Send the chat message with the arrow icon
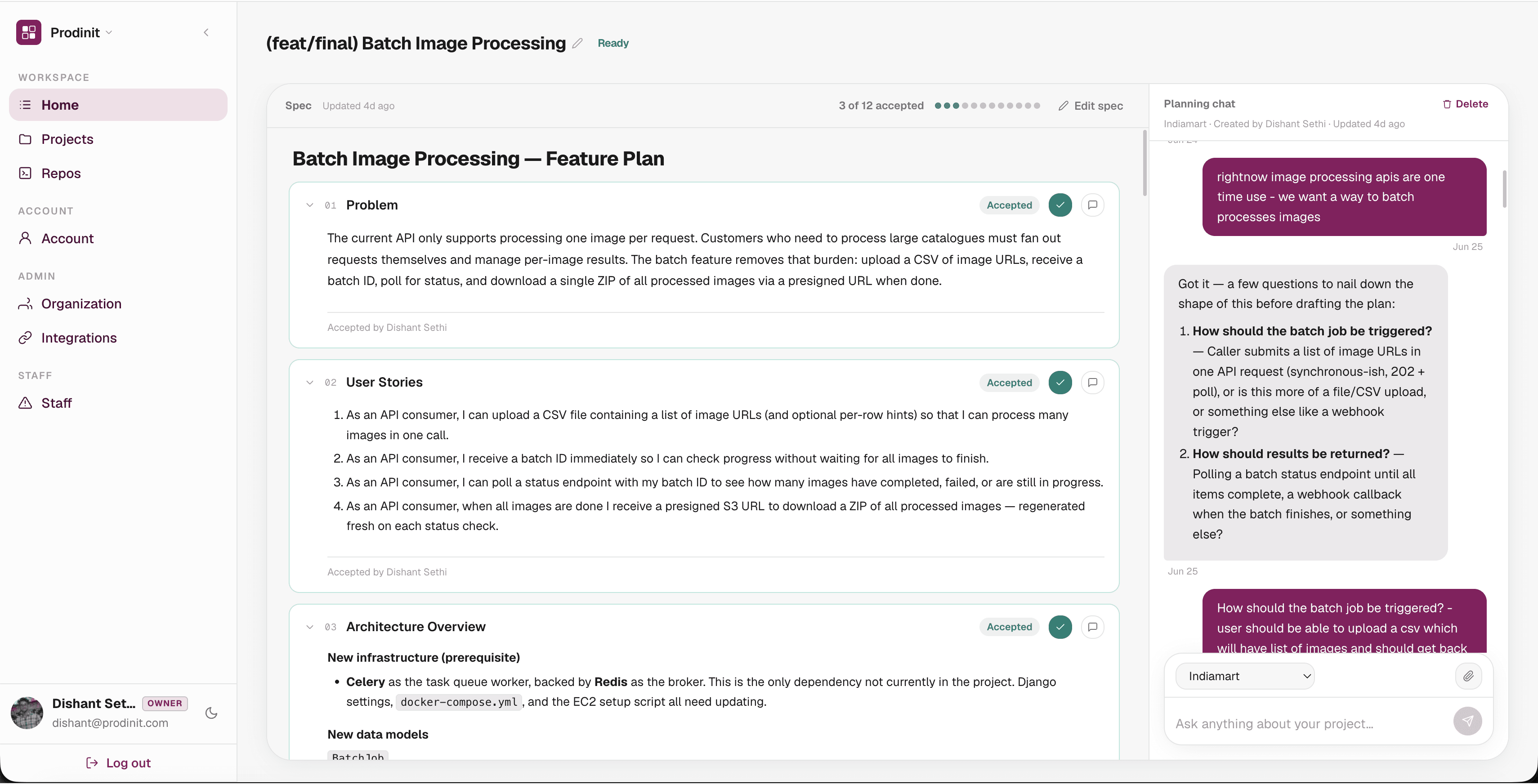Screen dimensions: 1538x784 (x=1467, y=722)
